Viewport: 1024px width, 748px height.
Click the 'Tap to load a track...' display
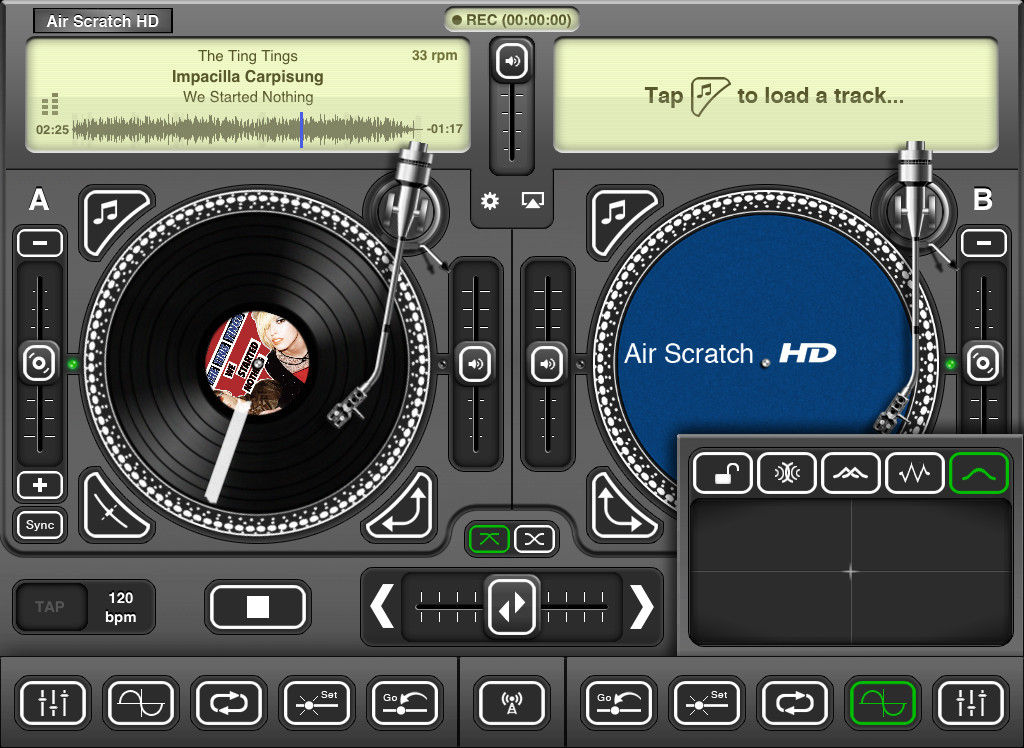tap(775, 95)
